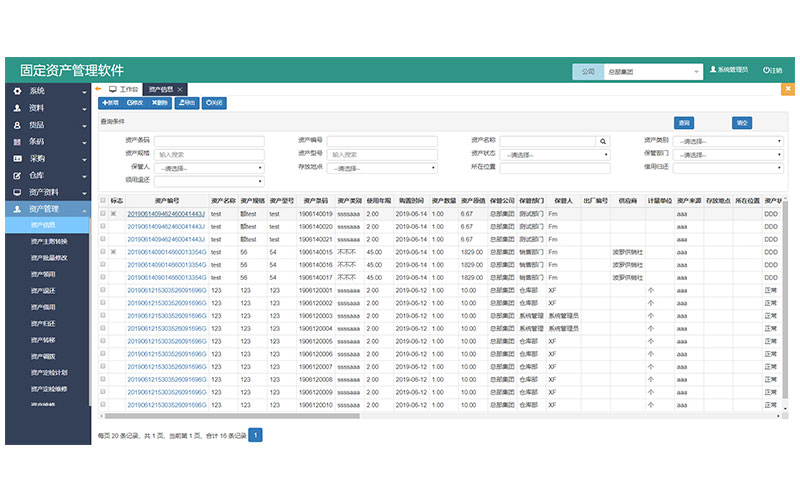Open the 保管部门 dropdown

pos(728,155)
